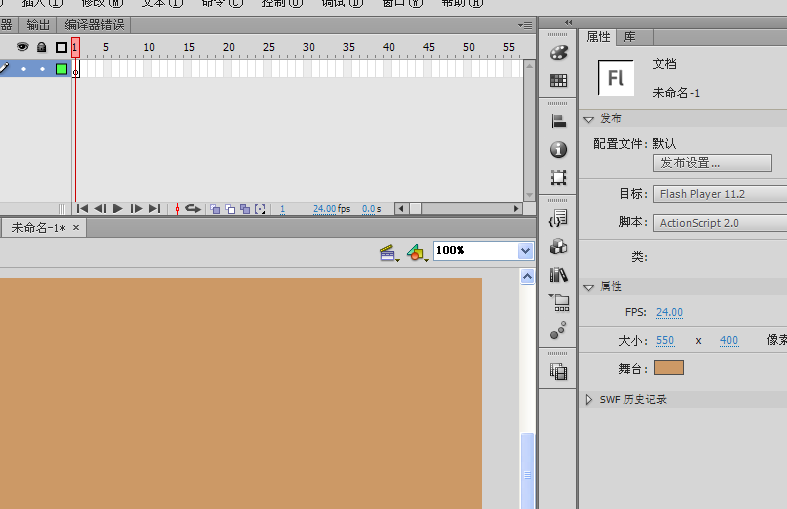Select the 未命名-1* document tab

point(38,228)
